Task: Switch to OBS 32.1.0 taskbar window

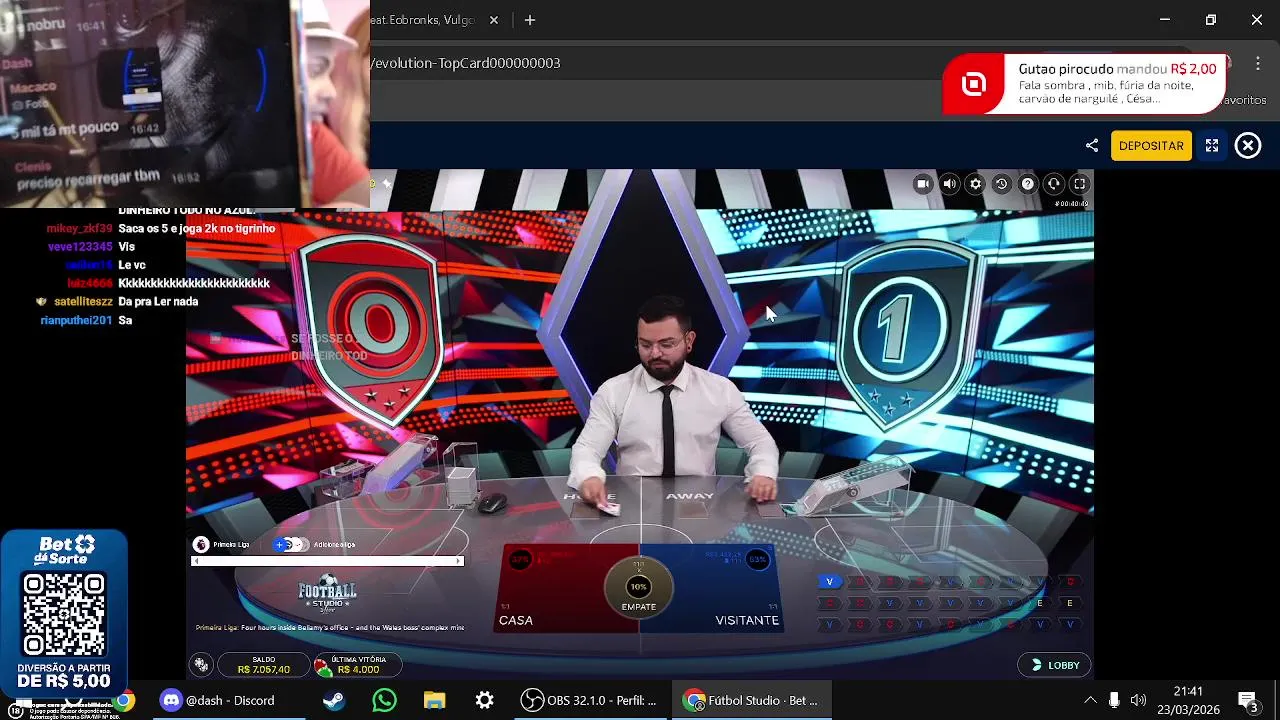Action: point(589,701)
